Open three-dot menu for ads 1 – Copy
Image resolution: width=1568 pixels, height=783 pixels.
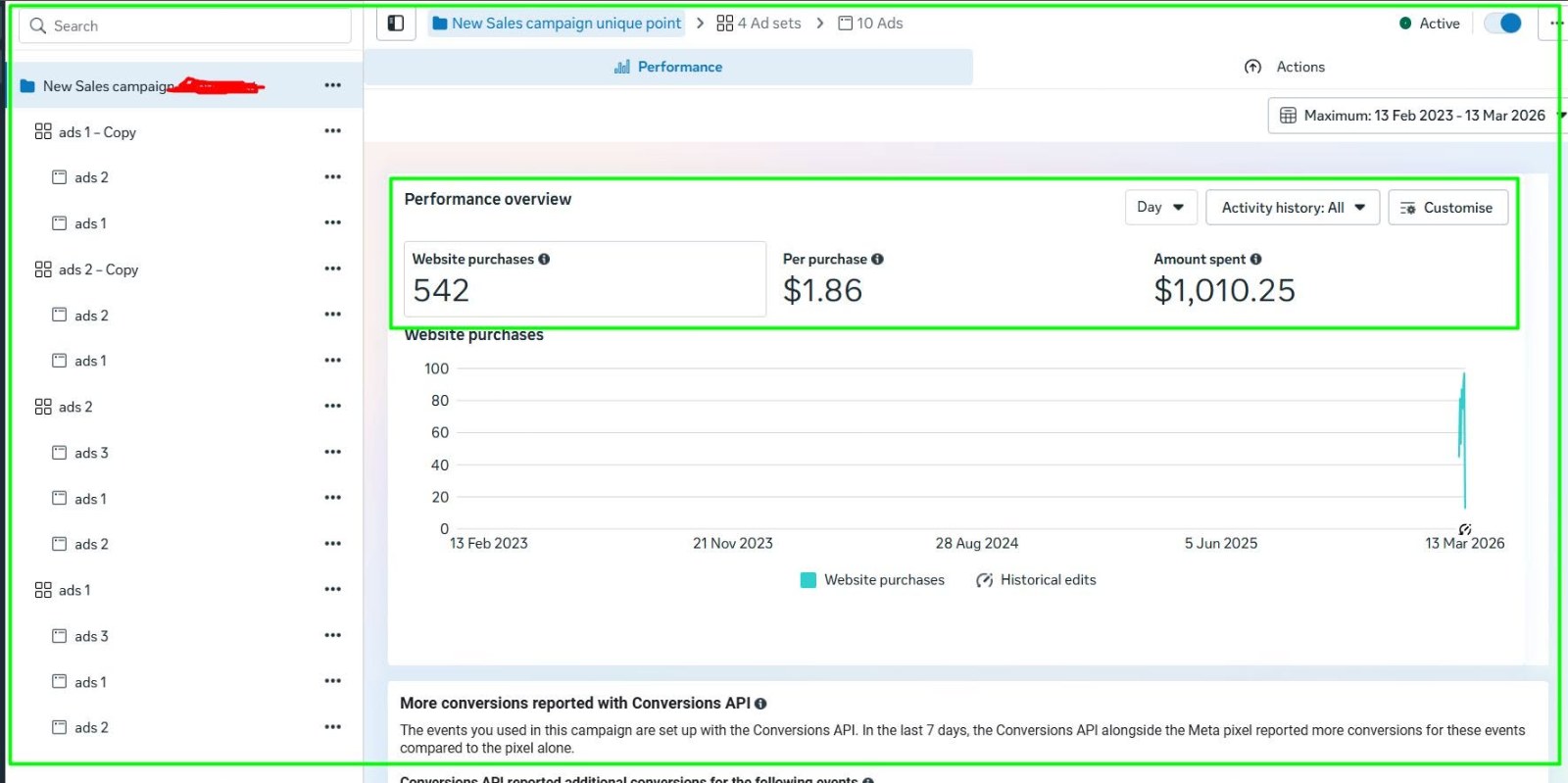pyautogui.click(x=333, y=131)
